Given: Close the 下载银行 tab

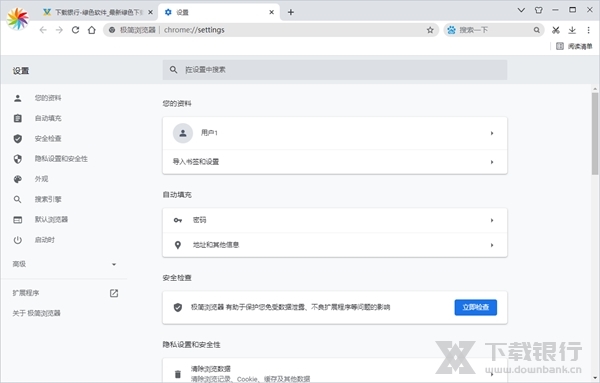Looking at the screenshot, I should [150, 12].
